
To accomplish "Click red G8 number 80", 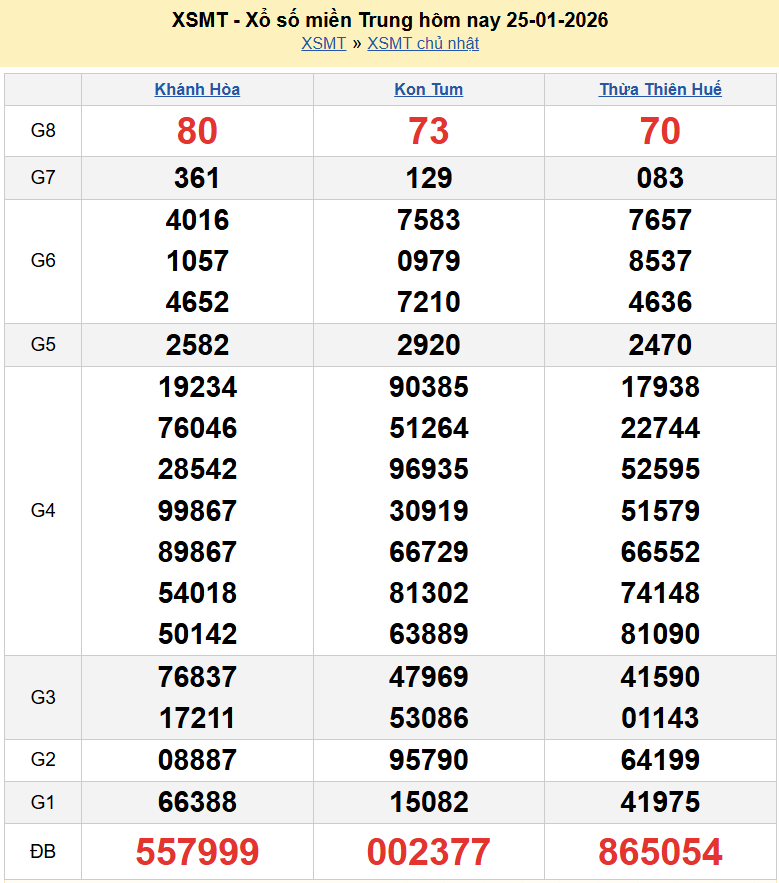I will (197, 131).
